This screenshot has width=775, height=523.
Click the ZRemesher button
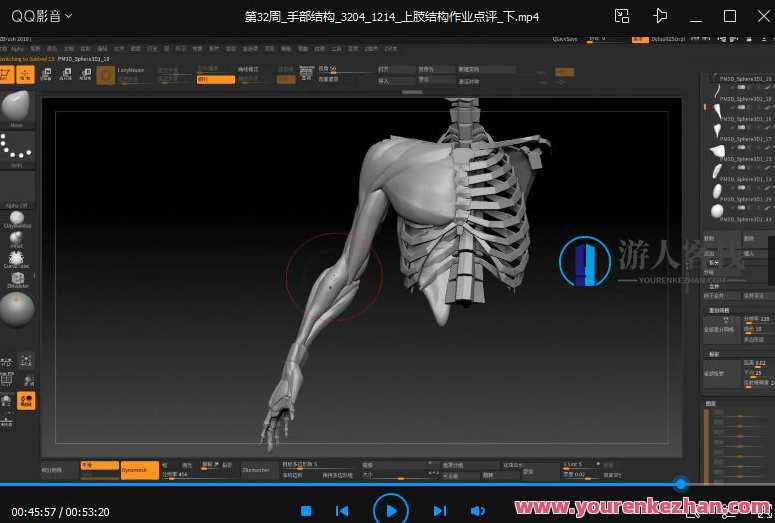pyautogui.click(x=255, y=469)
